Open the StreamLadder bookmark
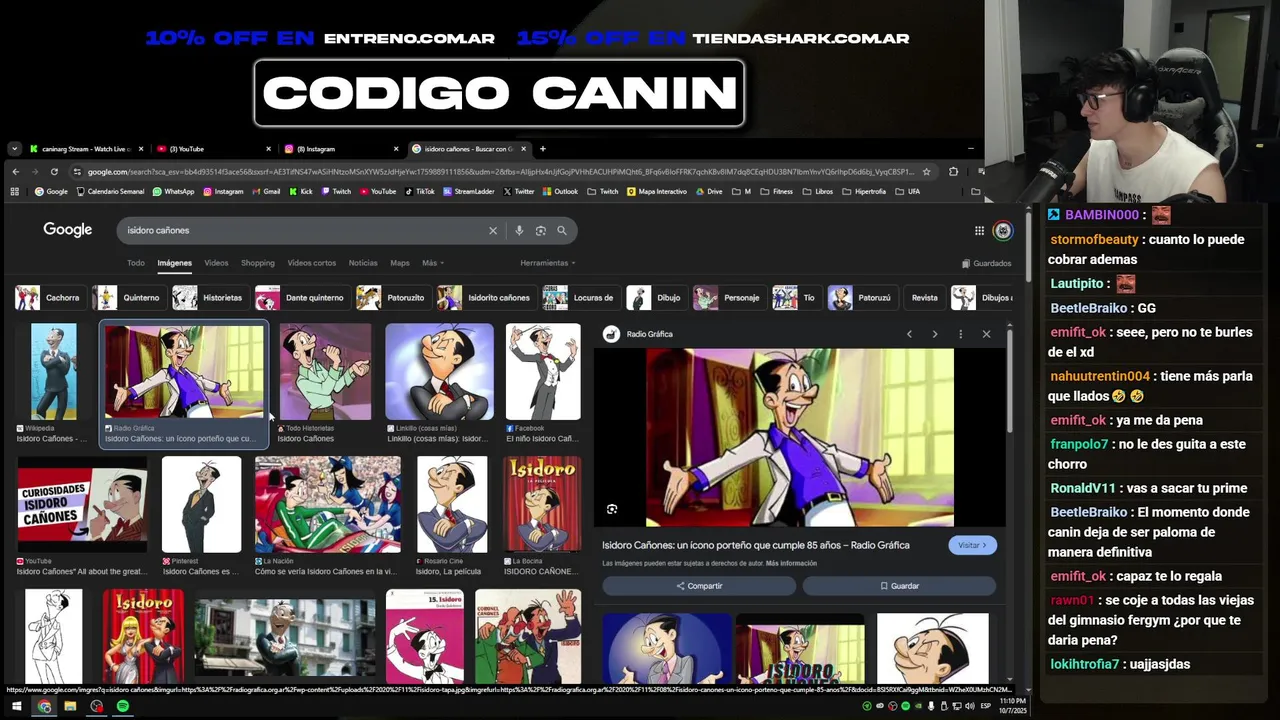Viewport: 1280px width, 720px height. [469, 191]
